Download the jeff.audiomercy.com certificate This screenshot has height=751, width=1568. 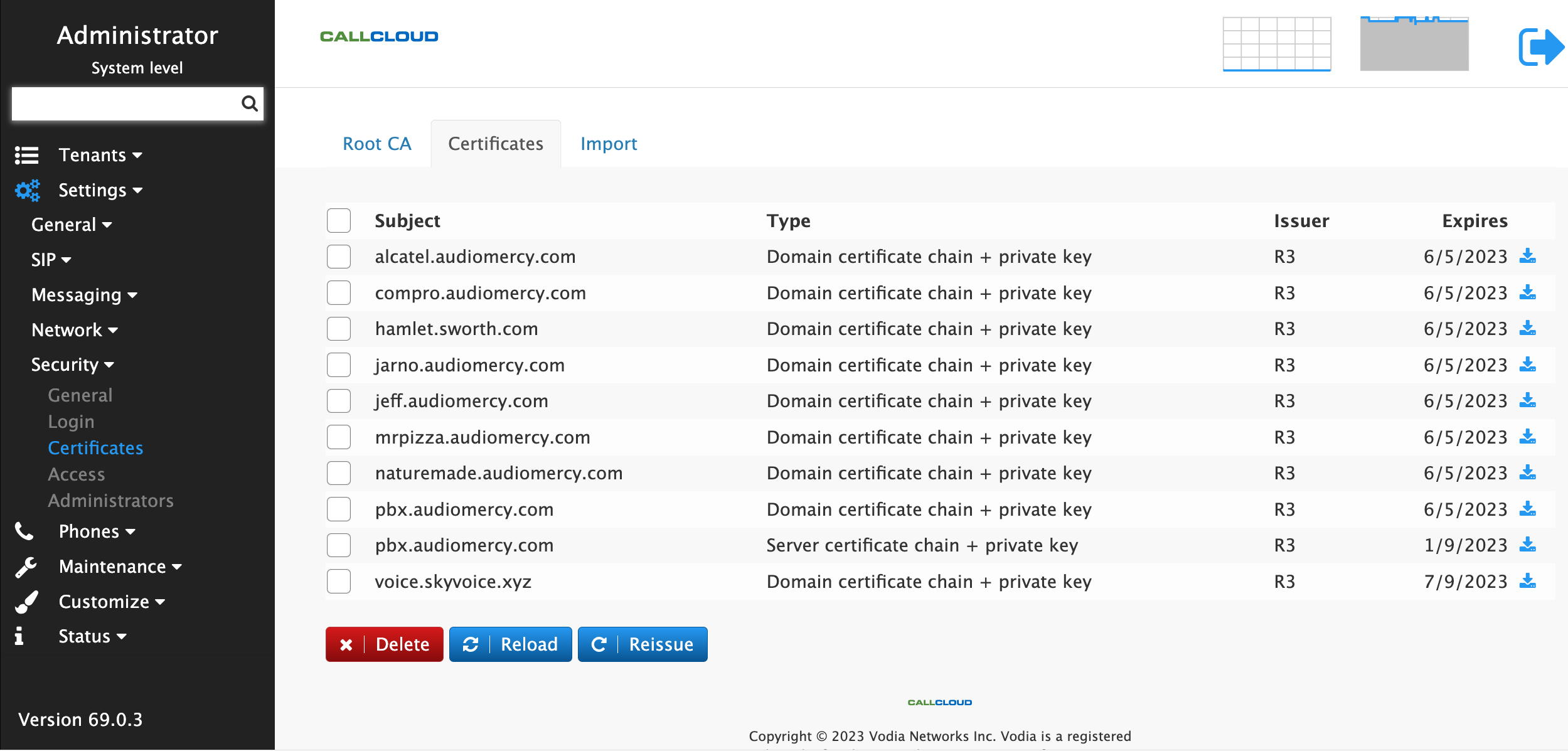[x=1527, y=400]
